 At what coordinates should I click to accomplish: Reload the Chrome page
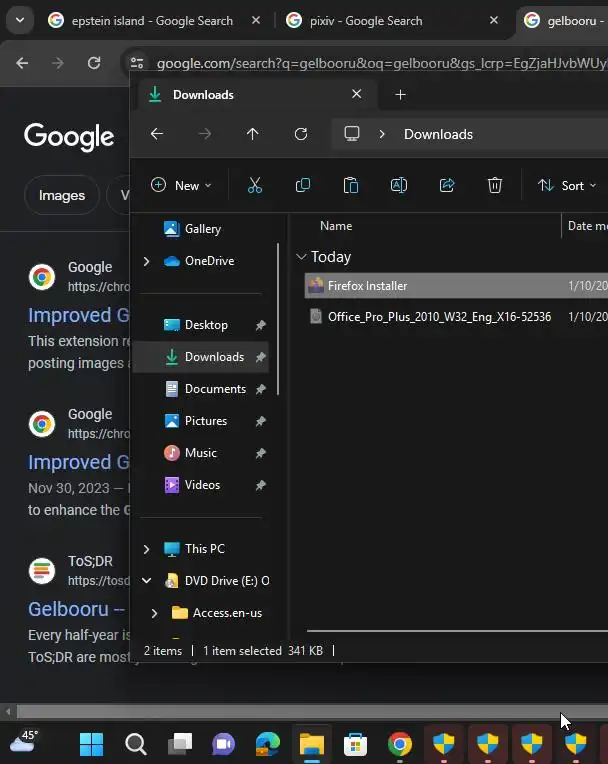[94, 63]
